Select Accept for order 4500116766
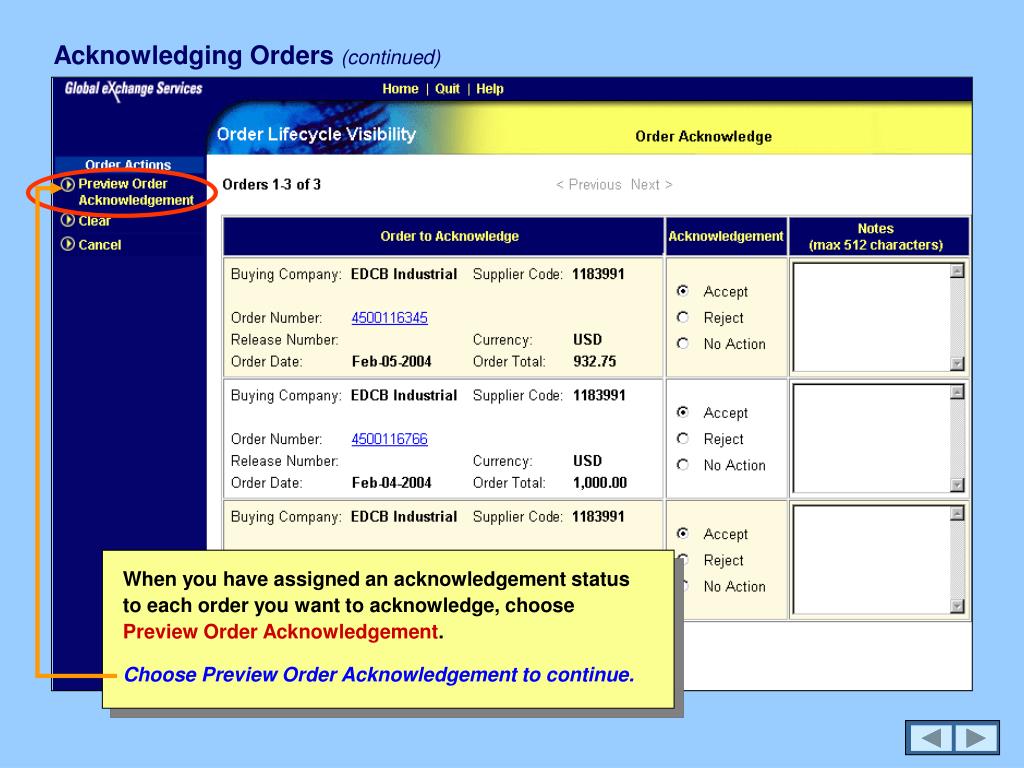The image size is (1024, 768). [683, 412]
